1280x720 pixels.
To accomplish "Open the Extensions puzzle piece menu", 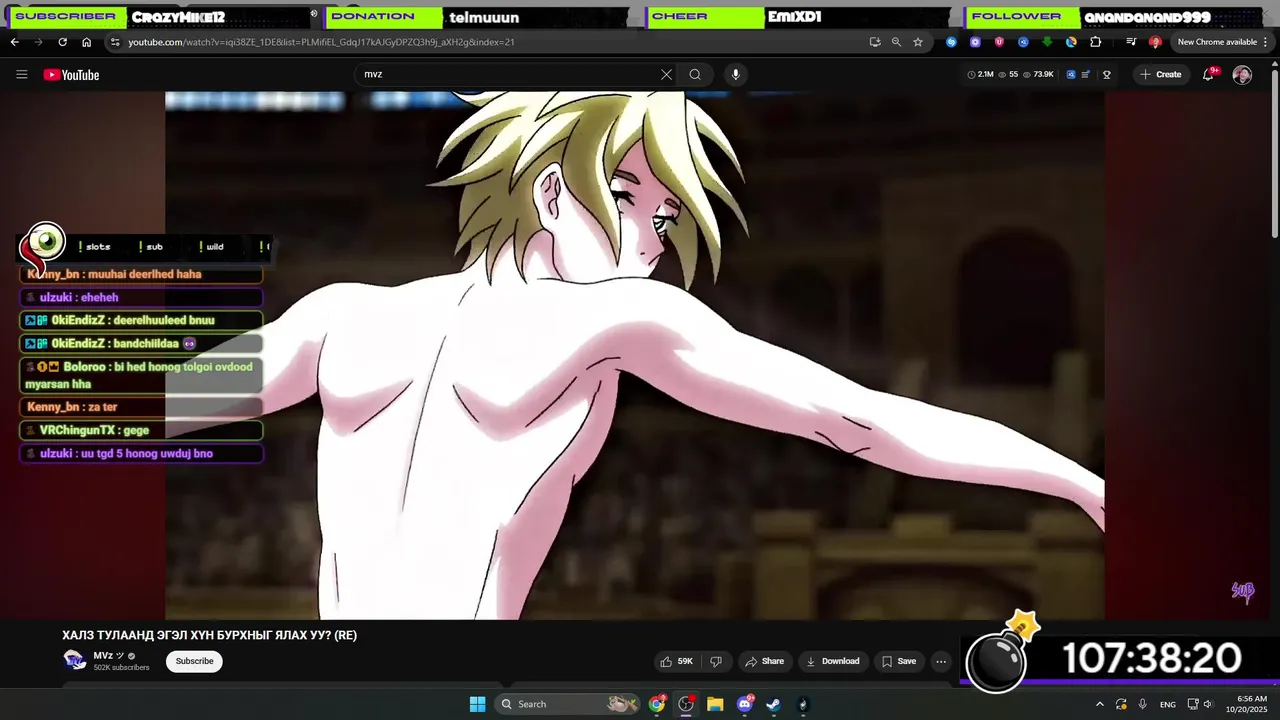I will [1096, 42].
